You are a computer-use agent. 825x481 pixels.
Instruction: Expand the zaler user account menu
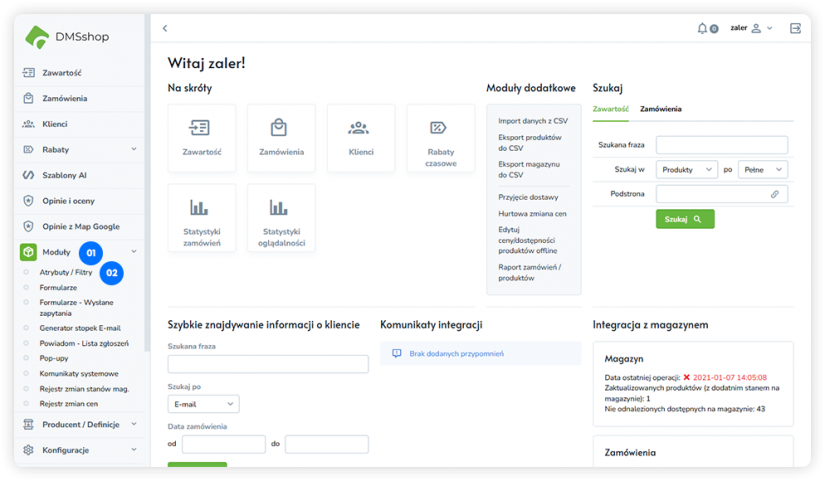pyautogui.click(x=751, y=28)
